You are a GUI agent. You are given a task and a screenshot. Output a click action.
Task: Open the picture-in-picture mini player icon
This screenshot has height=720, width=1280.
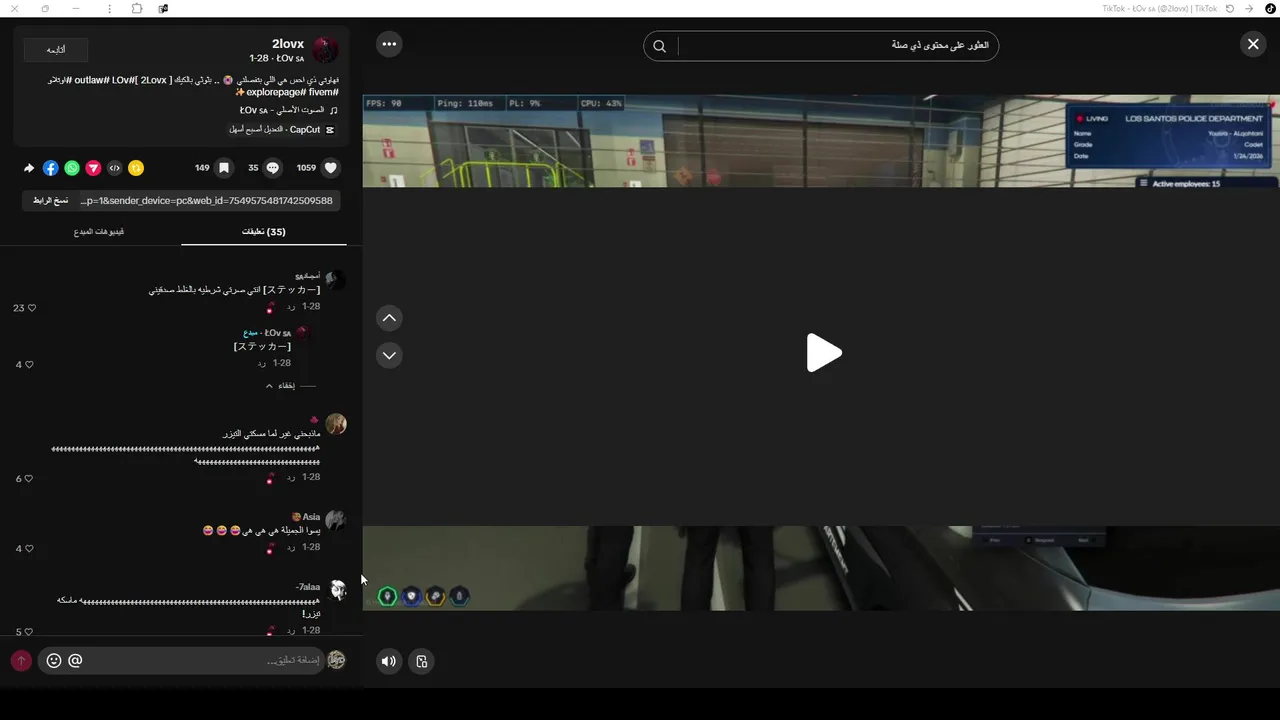(422, 661)
